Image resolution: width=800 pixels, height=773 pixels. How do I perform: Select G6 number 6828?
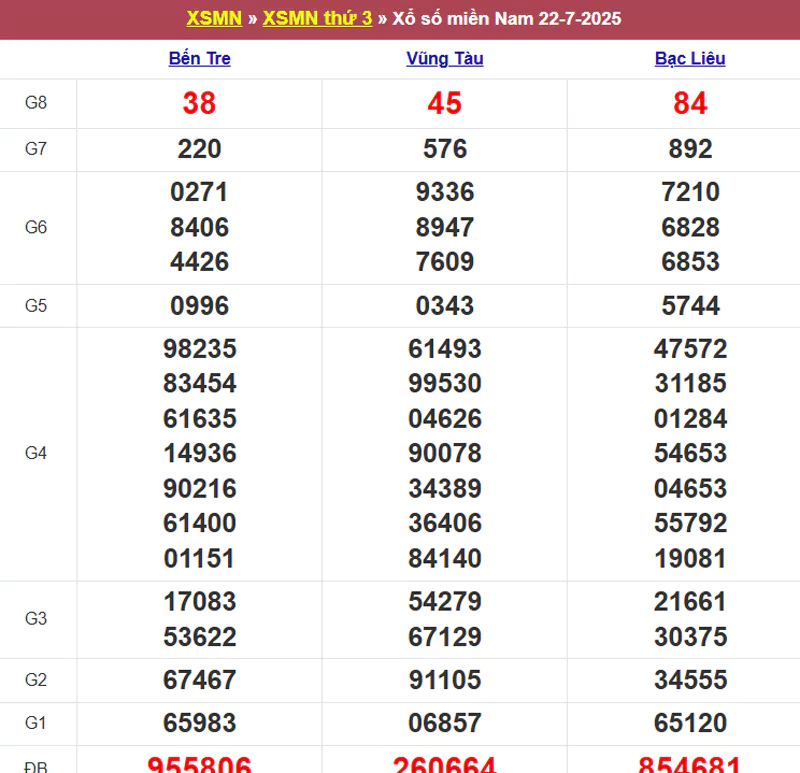pyautogui.click(x=690, y=227)
